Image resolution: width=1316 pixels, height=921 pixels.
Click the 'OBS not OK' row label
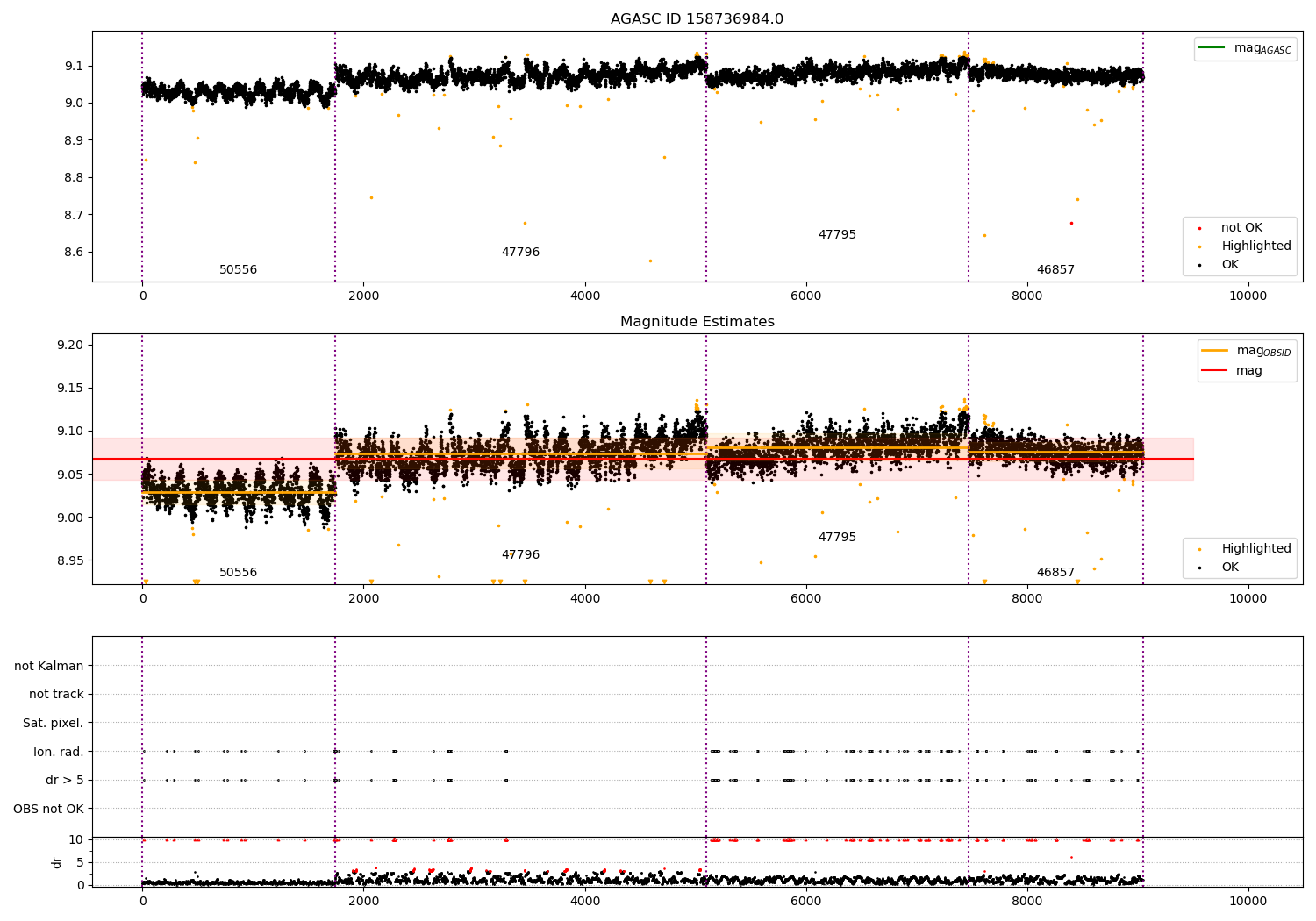(x=49, y=809)
